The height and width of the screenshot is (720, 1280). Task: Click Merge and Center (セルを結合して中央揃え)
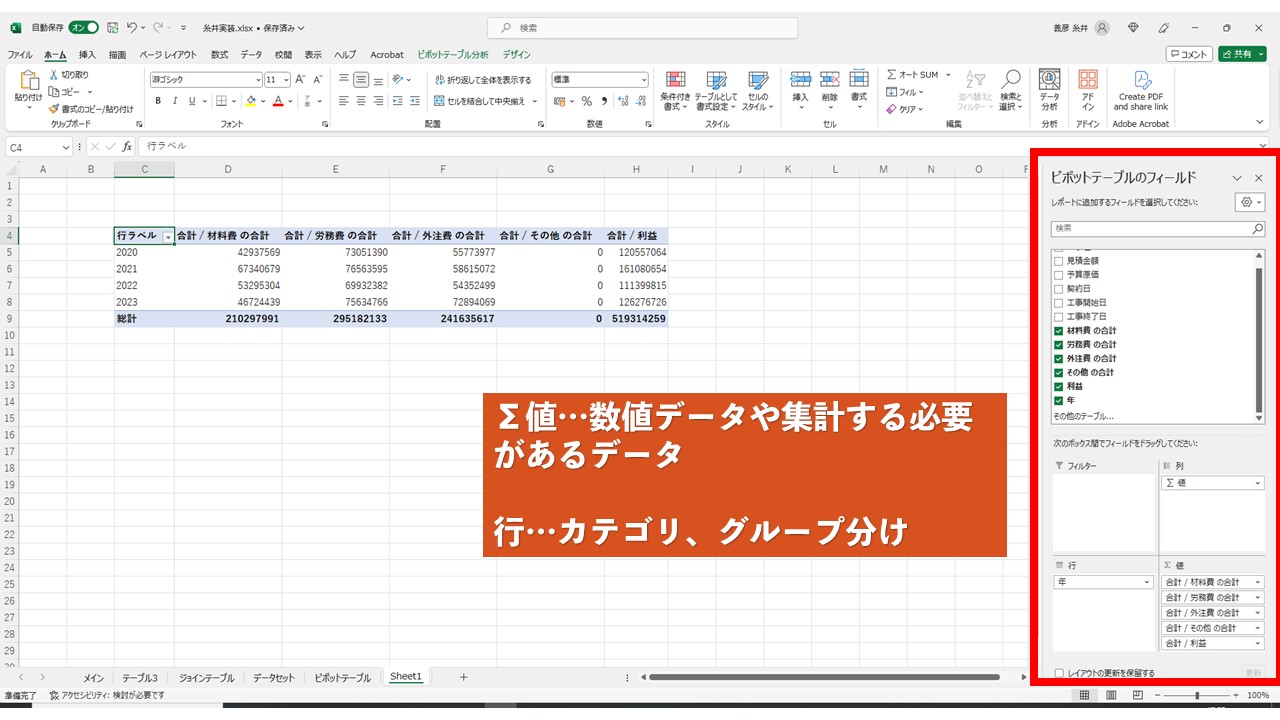coord(481,101)
